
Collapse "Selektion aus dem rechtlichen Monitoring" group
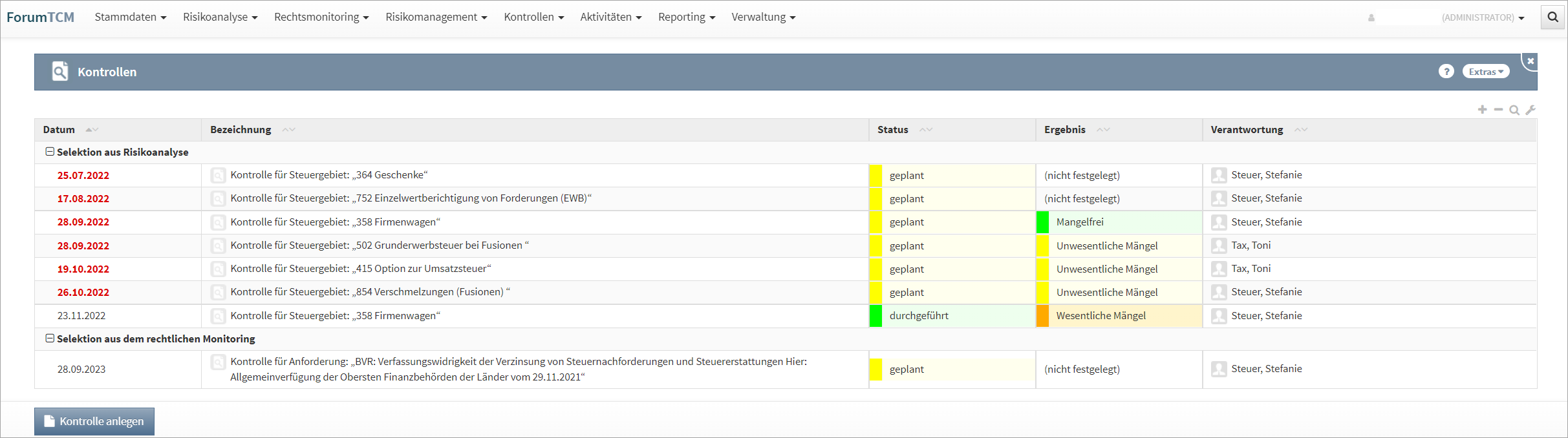click(50, 339)
